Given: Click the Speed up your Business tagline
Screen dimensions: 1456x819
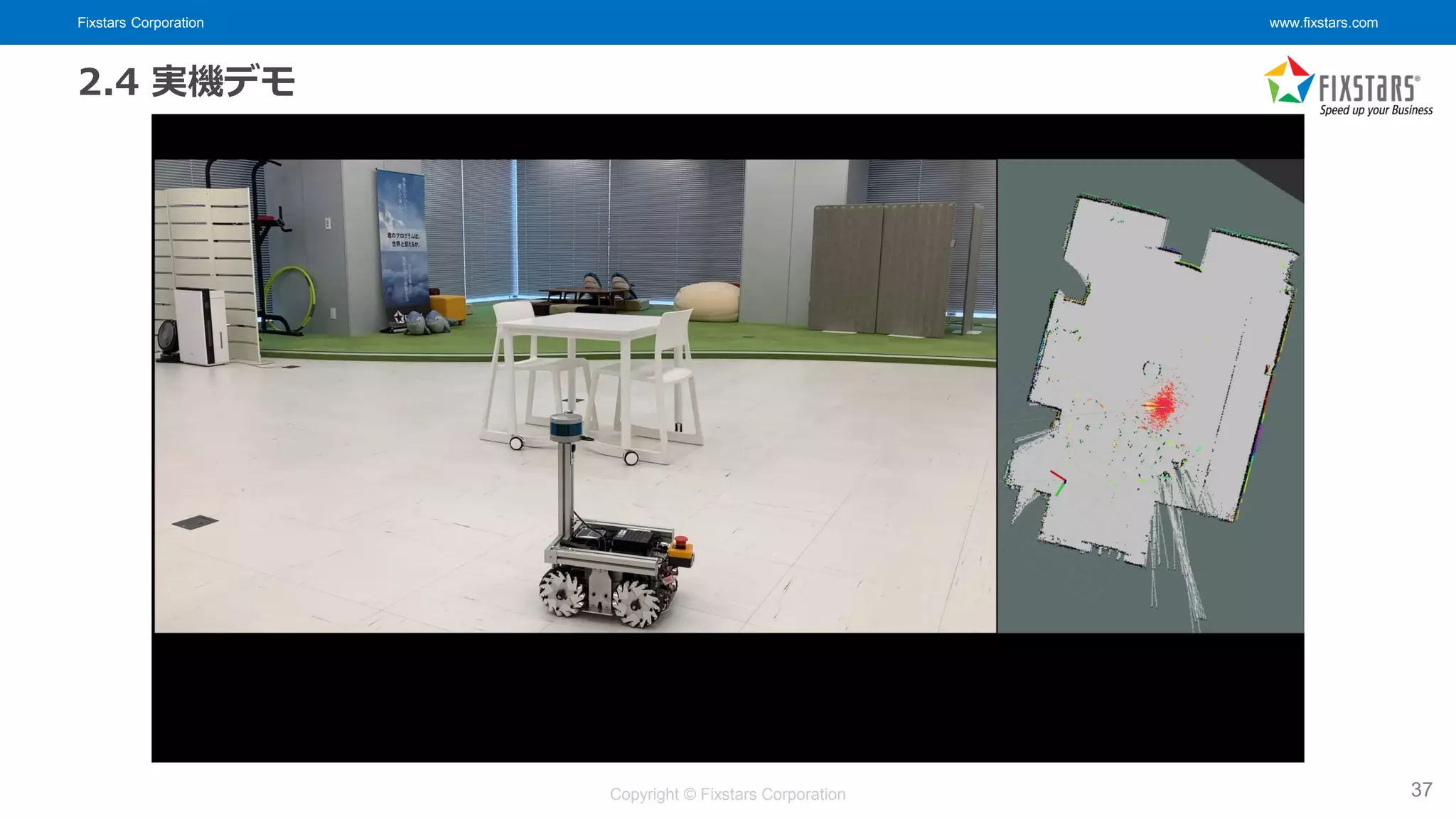Looking at the screenshot, I should pyautogui.click(x=1376, y=110).
